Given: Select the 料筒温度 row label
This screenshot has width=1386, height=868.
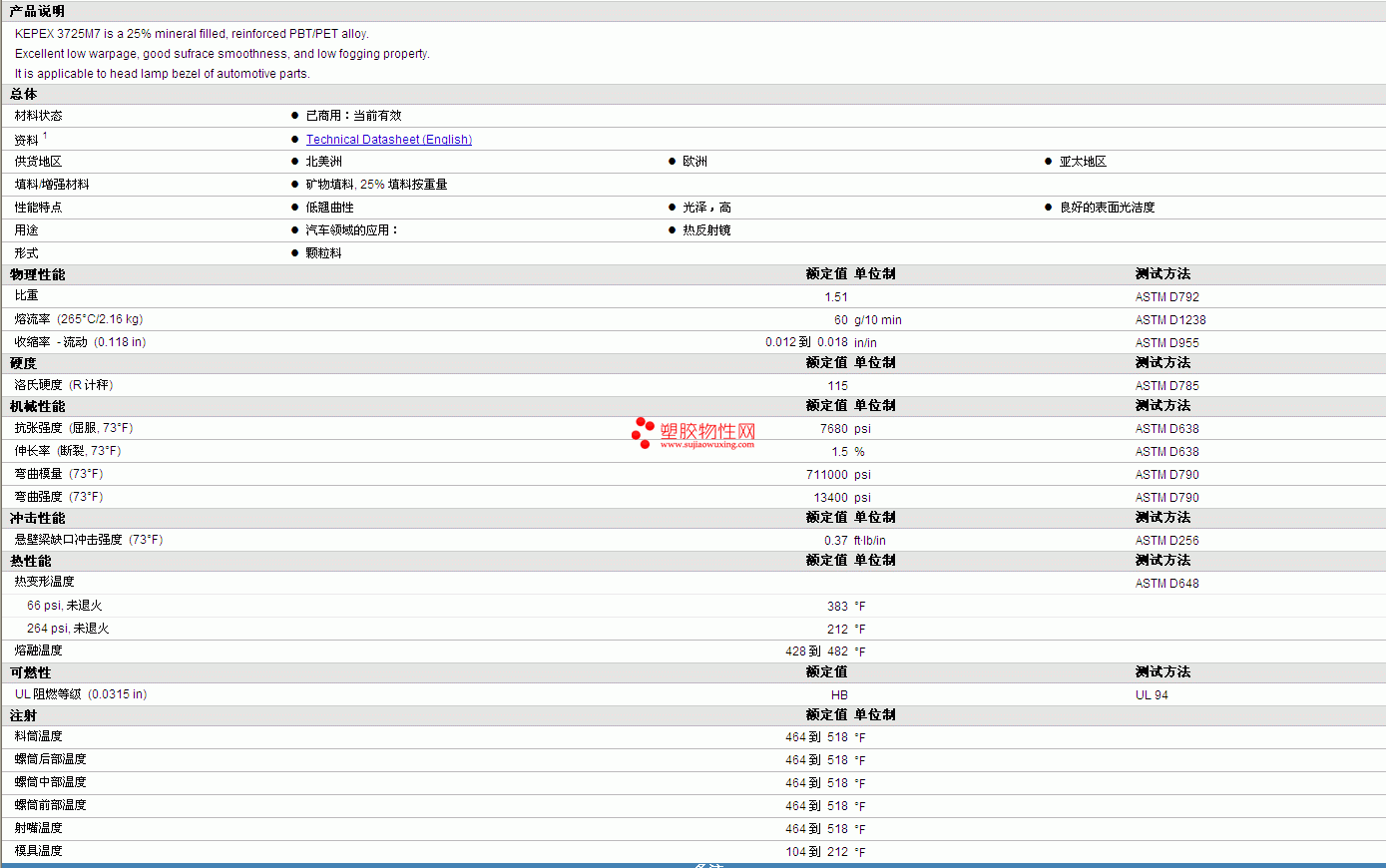Looking at the screenshot, I should [x=38, y=736].
